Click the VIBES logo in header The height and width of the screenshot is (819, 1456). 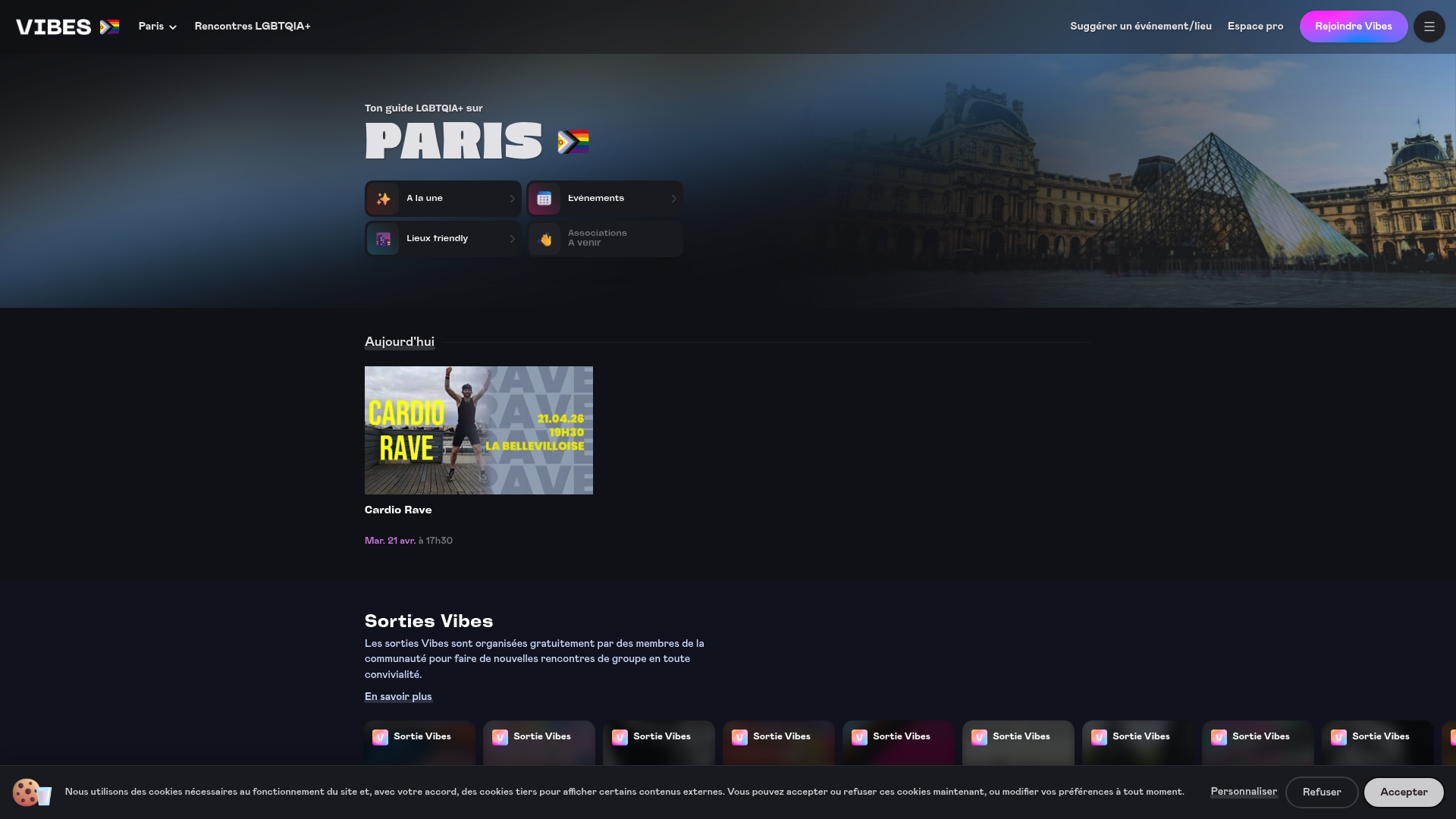[x=54, y=27]
